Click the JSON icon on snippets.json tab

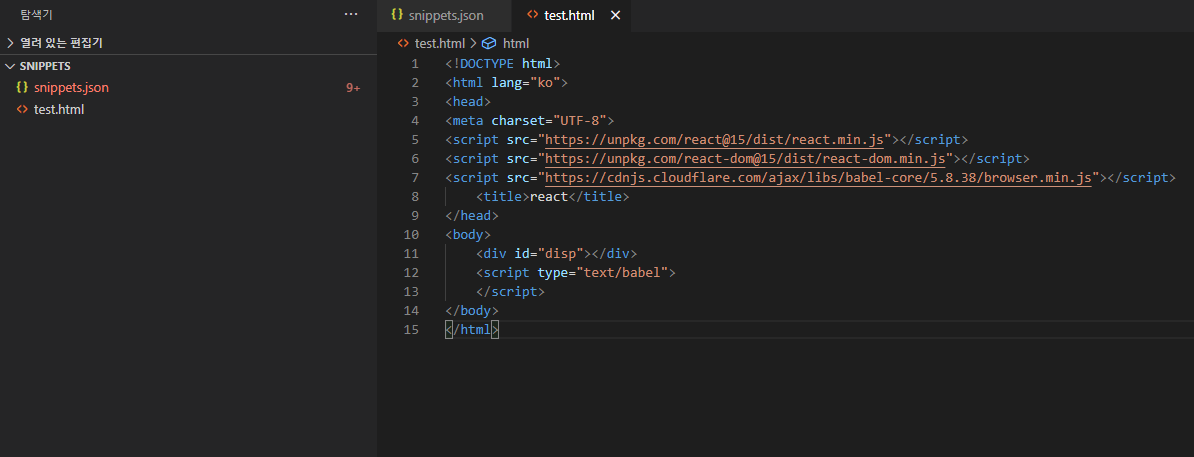pos(397,15)
